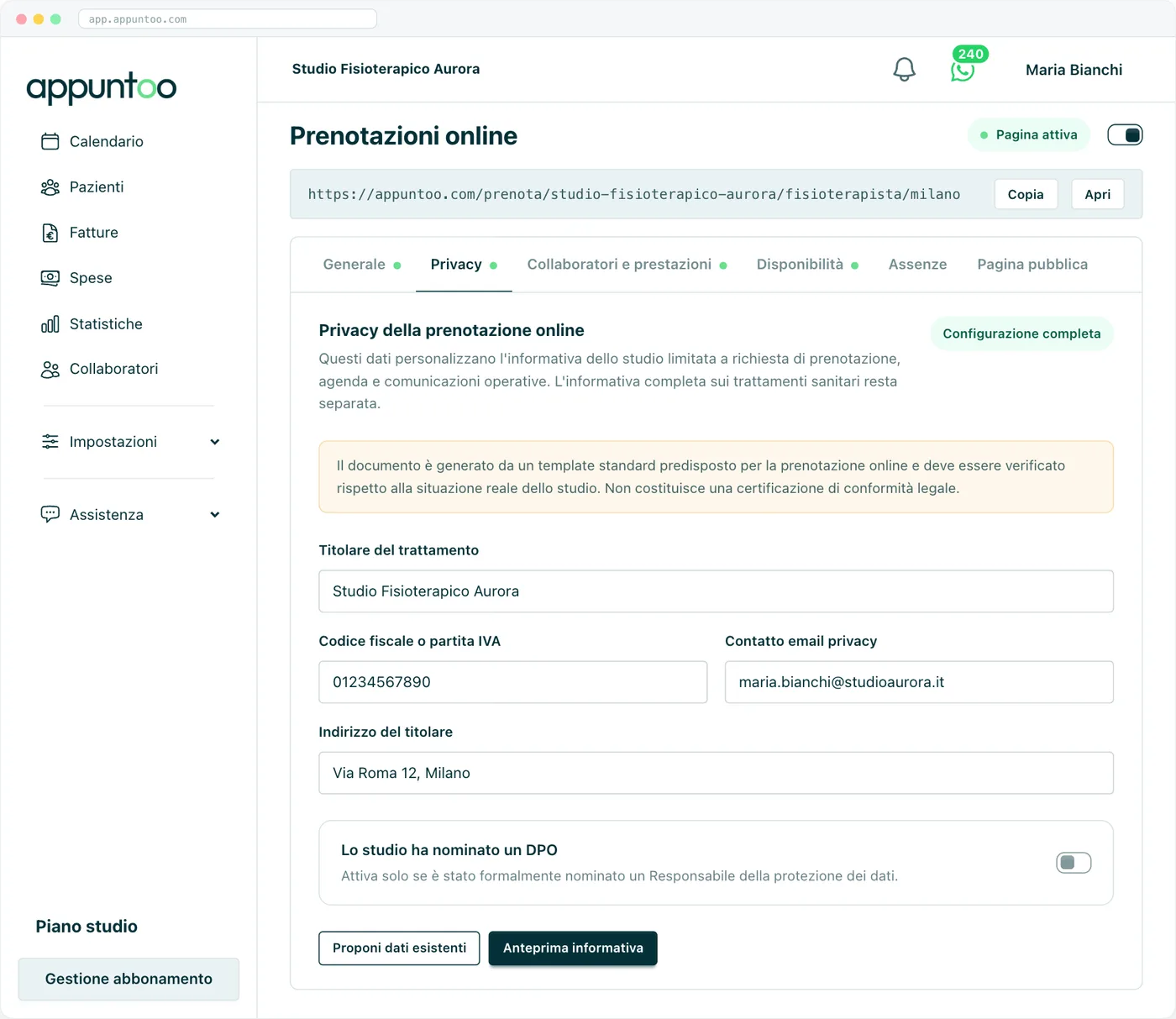Click the Codice fiscale o partita IVA field
Image resolution: width=1176 pixels, height=1019 pixels.
[513, 682]
